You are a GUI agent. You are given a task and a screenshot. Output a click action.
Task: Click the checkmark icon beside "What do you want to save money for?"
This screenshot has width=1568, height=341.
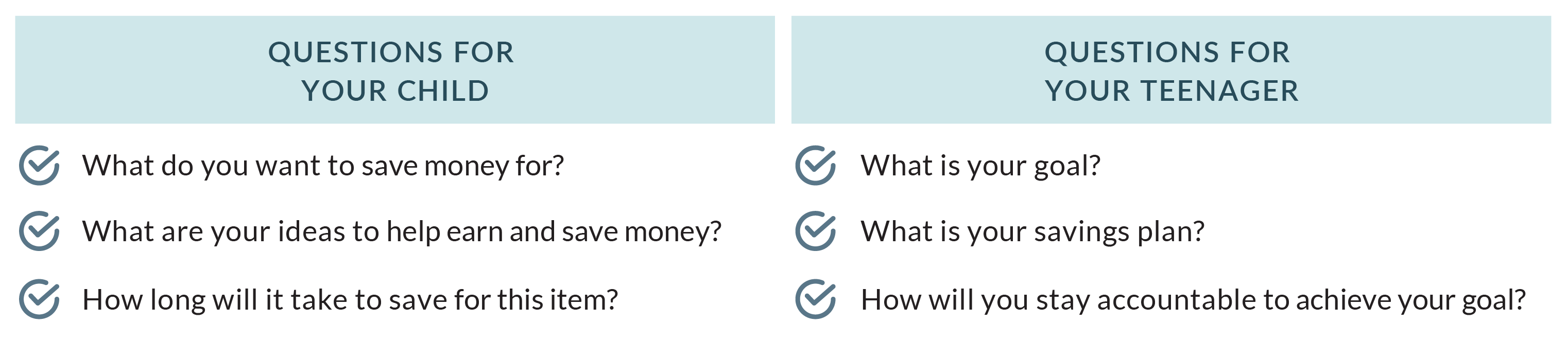(39, 165)
